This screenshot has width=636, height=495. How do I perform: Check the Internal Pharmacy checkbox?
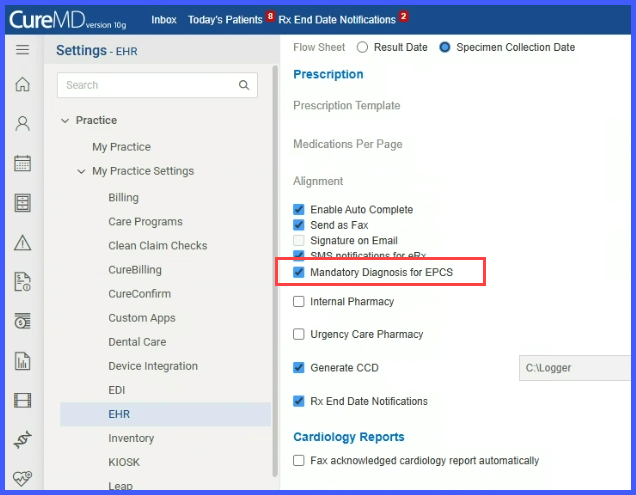pos(299,301)
